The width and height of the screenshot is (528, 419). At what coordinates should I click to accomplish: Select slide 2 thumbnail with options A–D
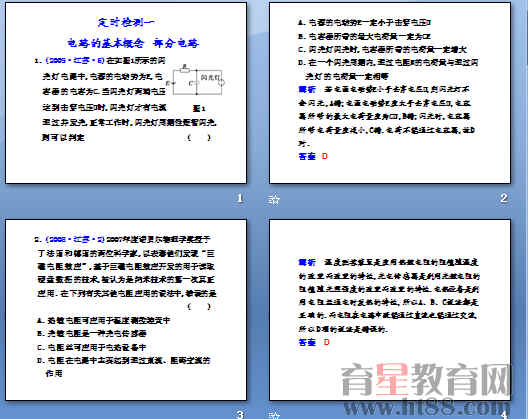coord(390,93)
